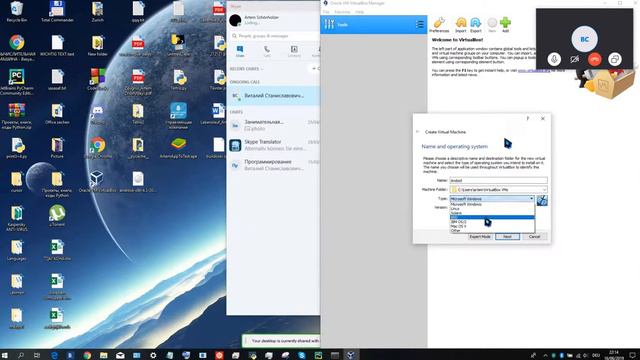Open the Skype Translator chat
640x360 pixels.
coord(273,145)
